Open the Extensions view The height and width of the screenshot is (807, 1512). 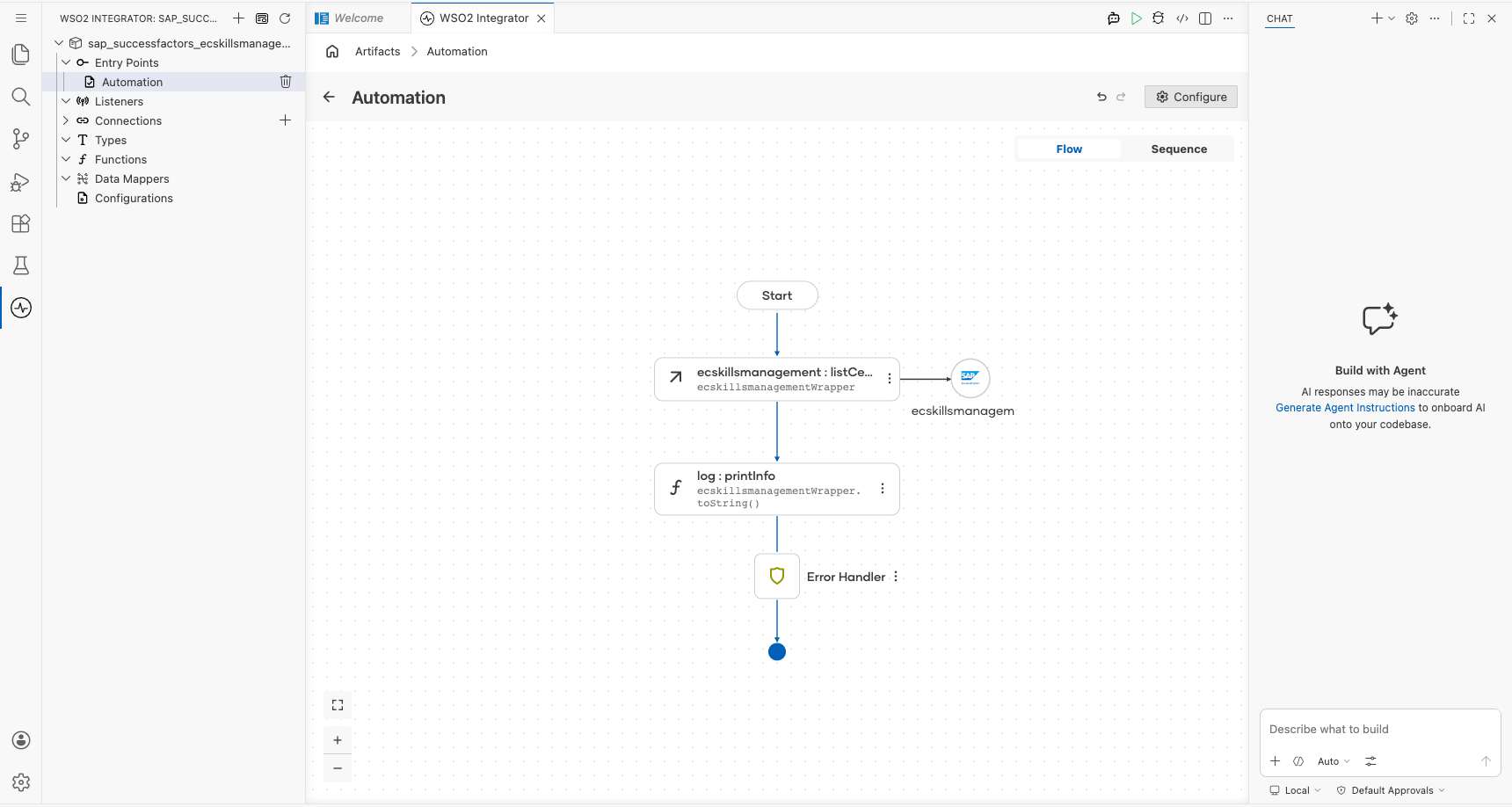point(21,223)
